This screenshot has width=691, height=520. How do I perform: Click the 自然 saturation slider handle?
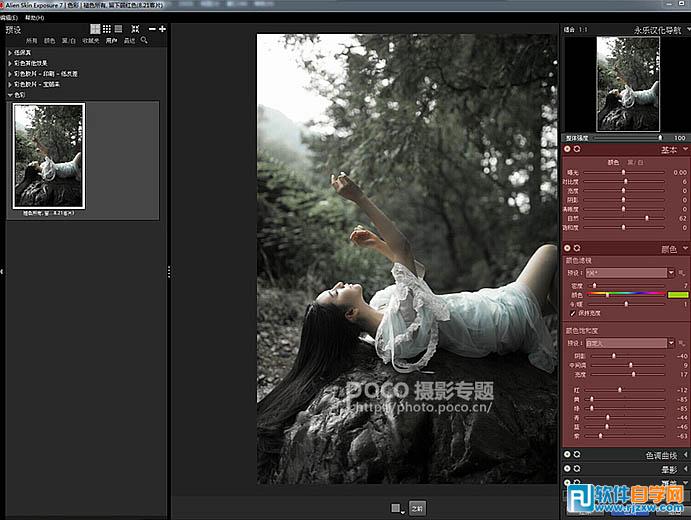coord(647,218)
